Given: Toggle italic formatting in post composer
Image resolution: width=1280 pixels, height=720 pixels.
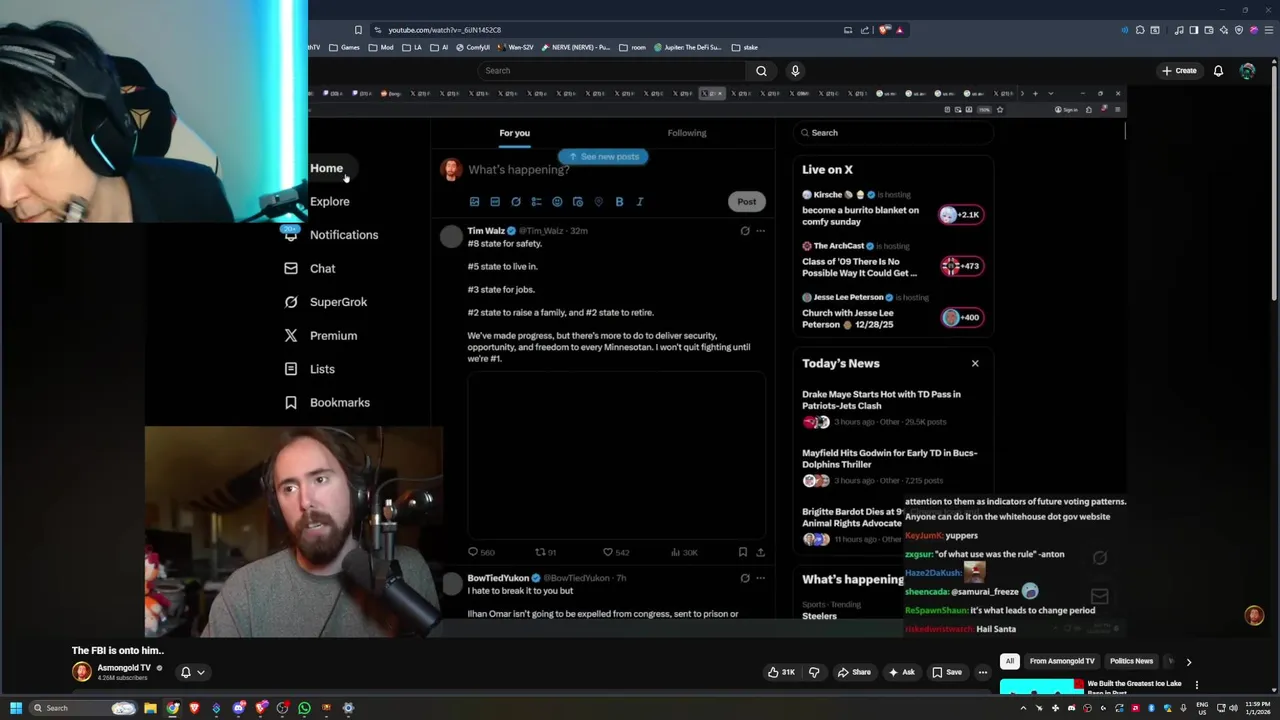Looking at the screenshot, I should pos(640,202).
